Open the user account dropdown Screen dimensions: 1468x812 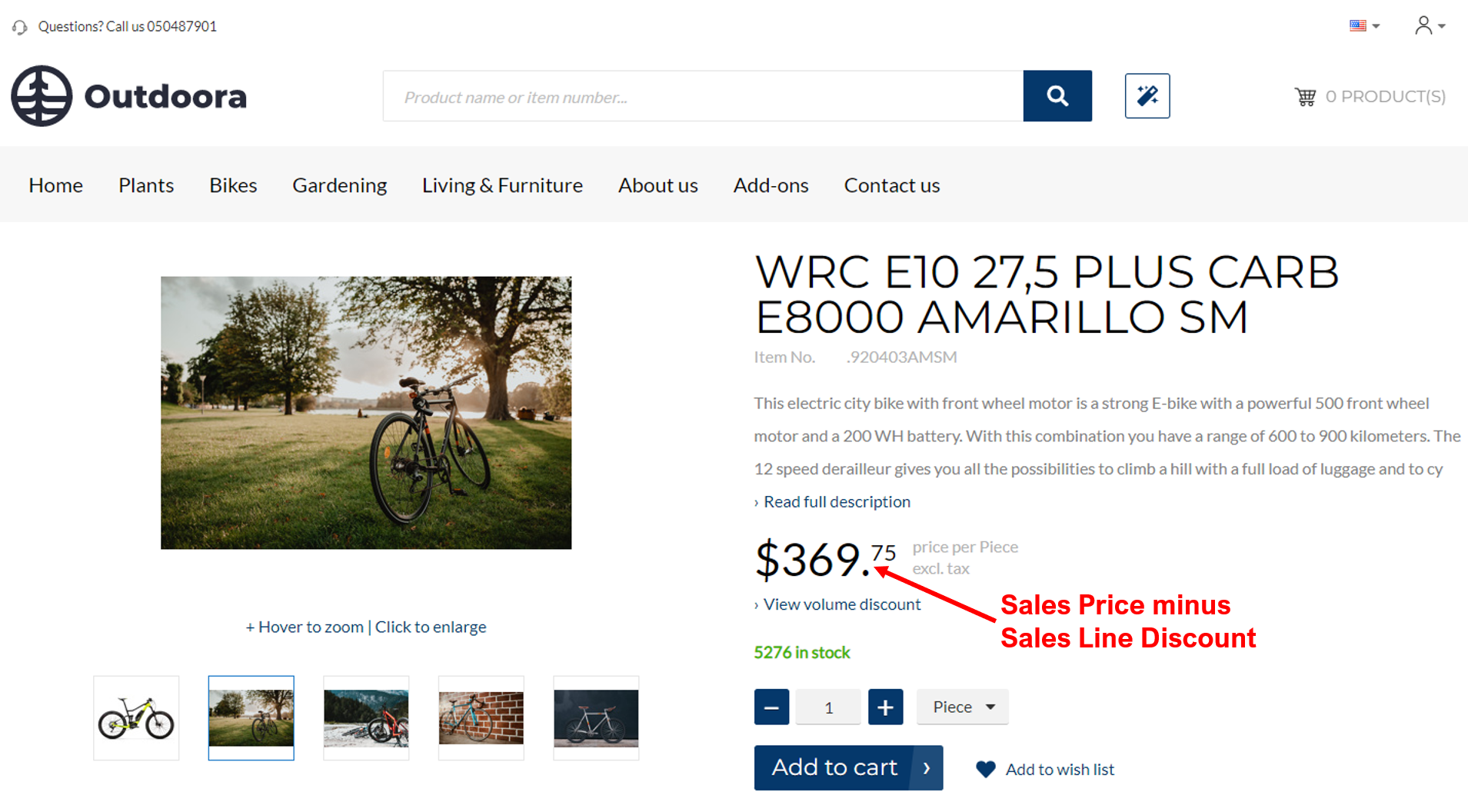click(1430, 26)
